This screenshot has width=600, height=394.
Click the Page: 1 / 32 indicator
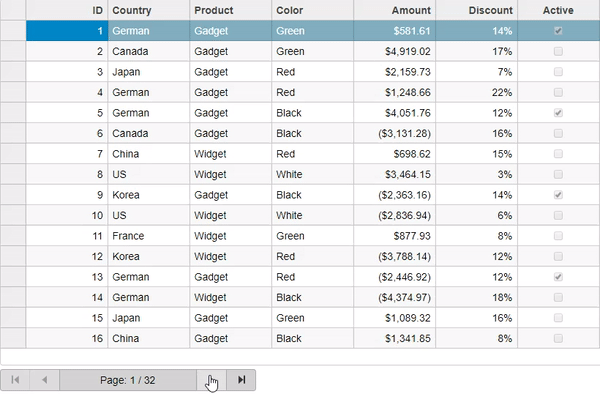pyautogui.click(x=128, y=380)
